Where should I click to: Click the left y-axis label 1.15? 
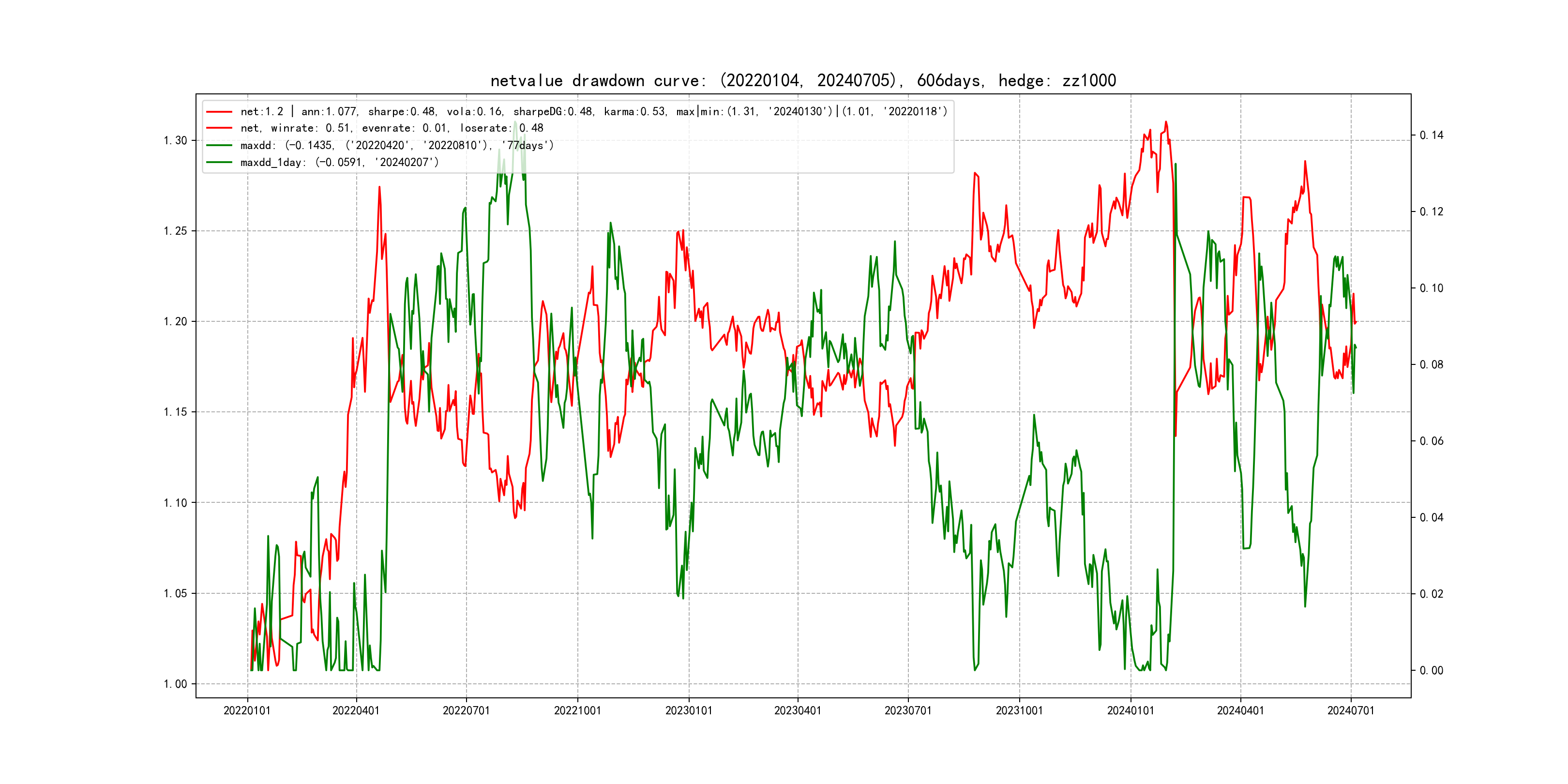click(x=175, y=412)
